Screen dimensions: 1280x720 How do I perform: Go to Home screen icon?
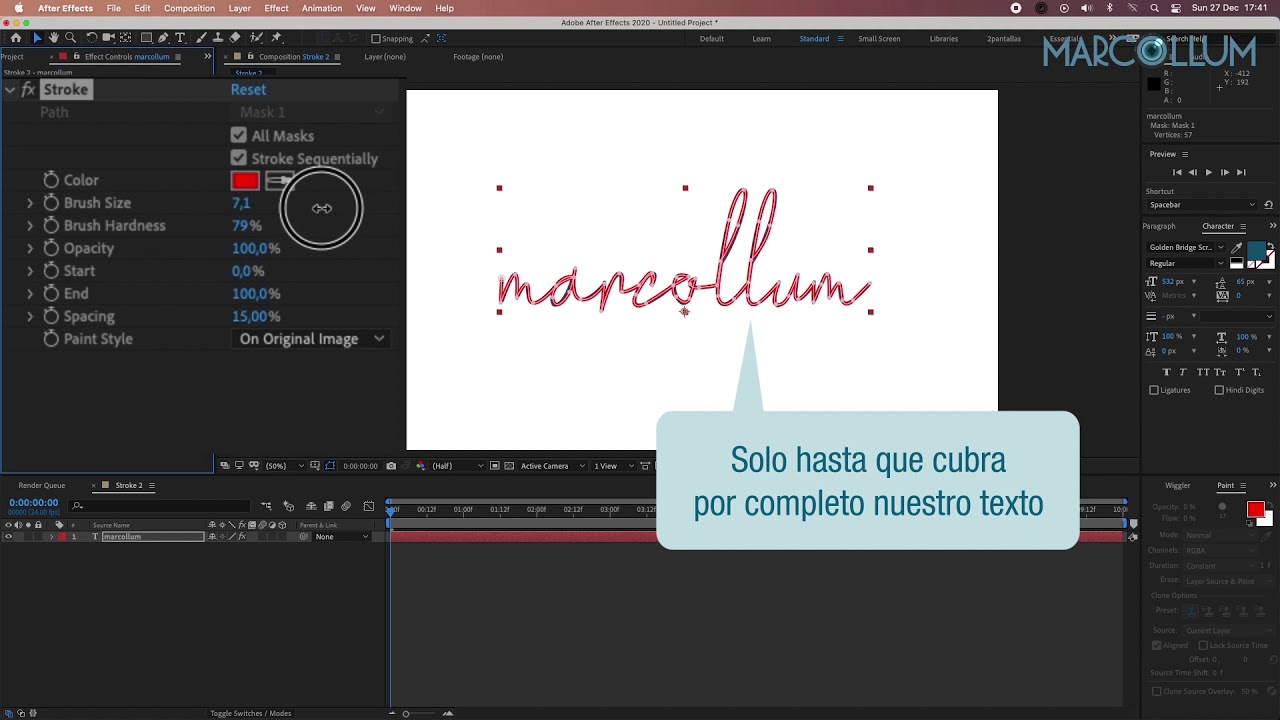(x=15, y=38)
